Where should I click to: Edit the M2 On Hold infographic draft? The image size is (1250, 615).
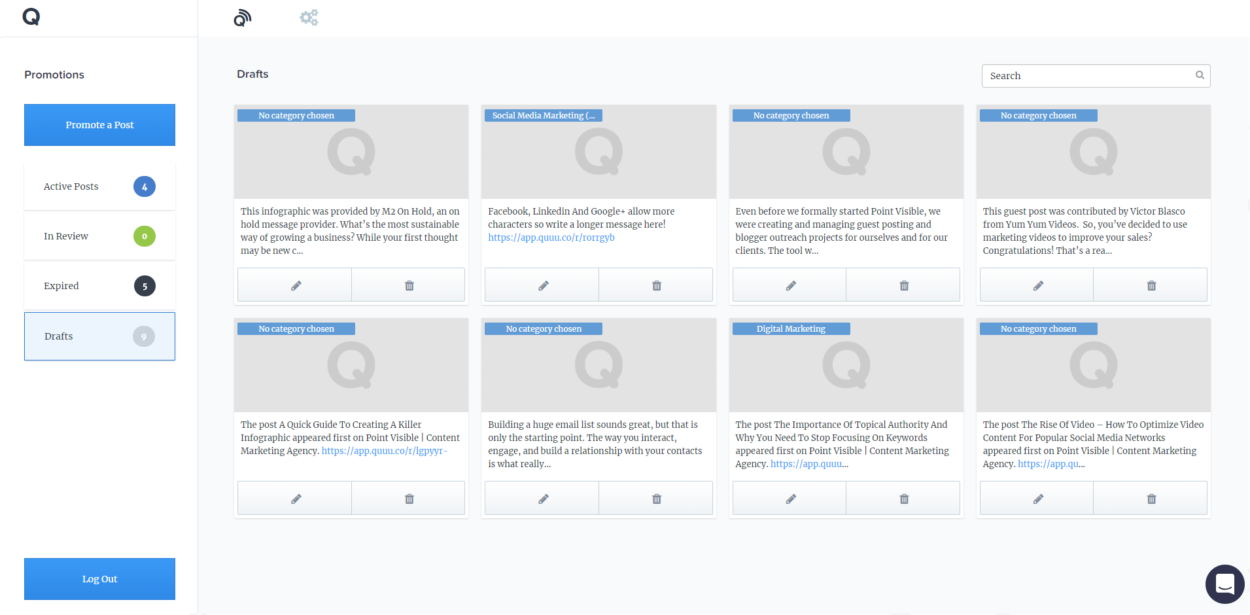(x=295, y=285)
